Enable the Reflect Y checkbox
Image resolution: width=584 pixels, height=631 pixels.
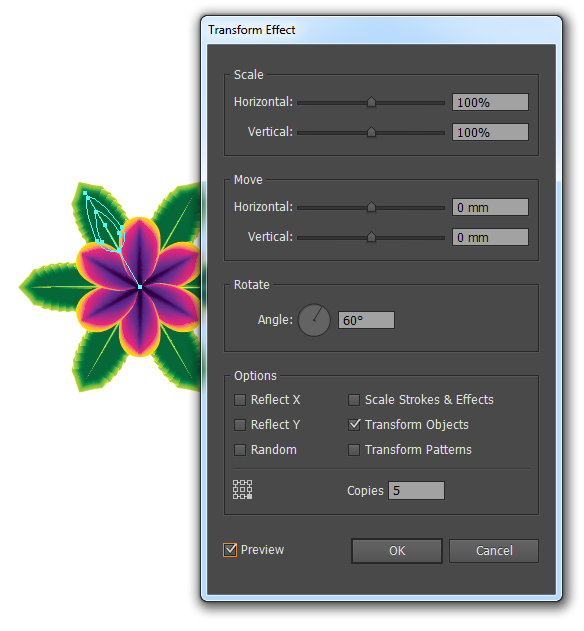[240, 425]
